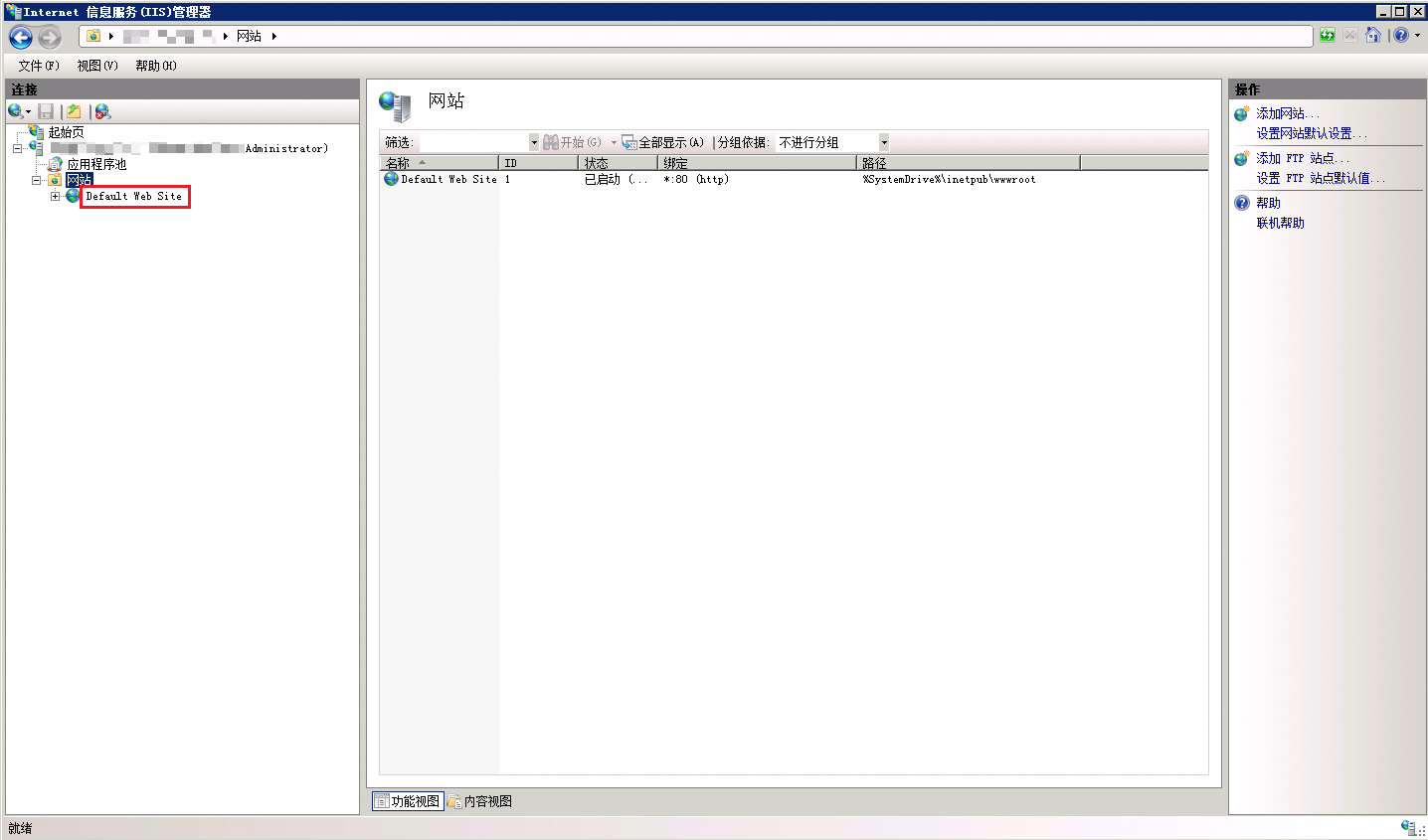Screen dimensions: 1428x840
Task: Click the stop loading icon
Action: (1350, 36)
